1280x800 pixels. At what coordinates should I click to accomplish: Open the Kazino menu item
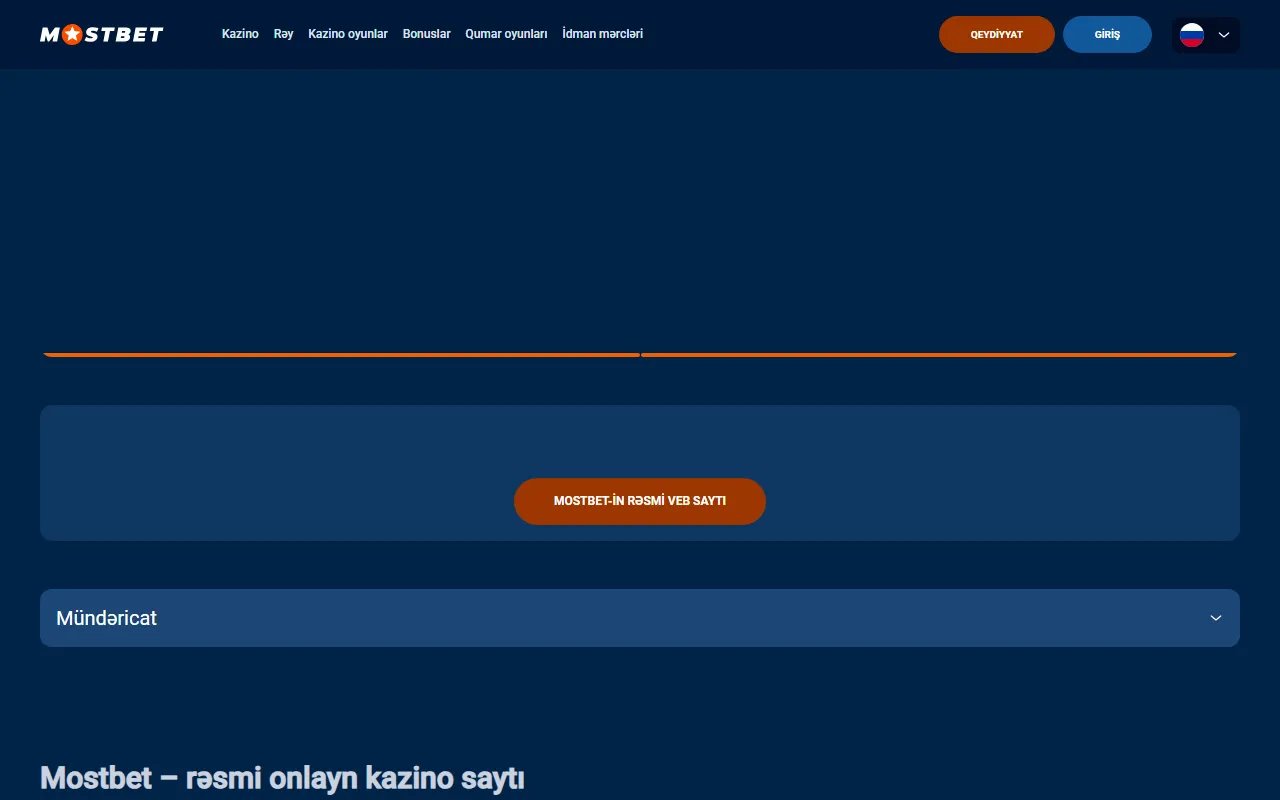240,34
